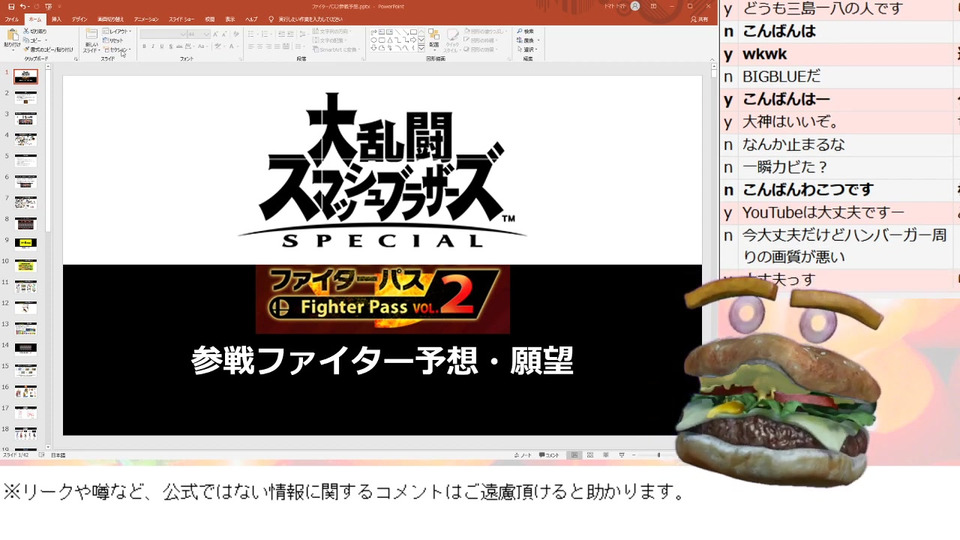Toggle Underline formatting
Viewport: 960px width, 540px height.
[x=162, y=47]
